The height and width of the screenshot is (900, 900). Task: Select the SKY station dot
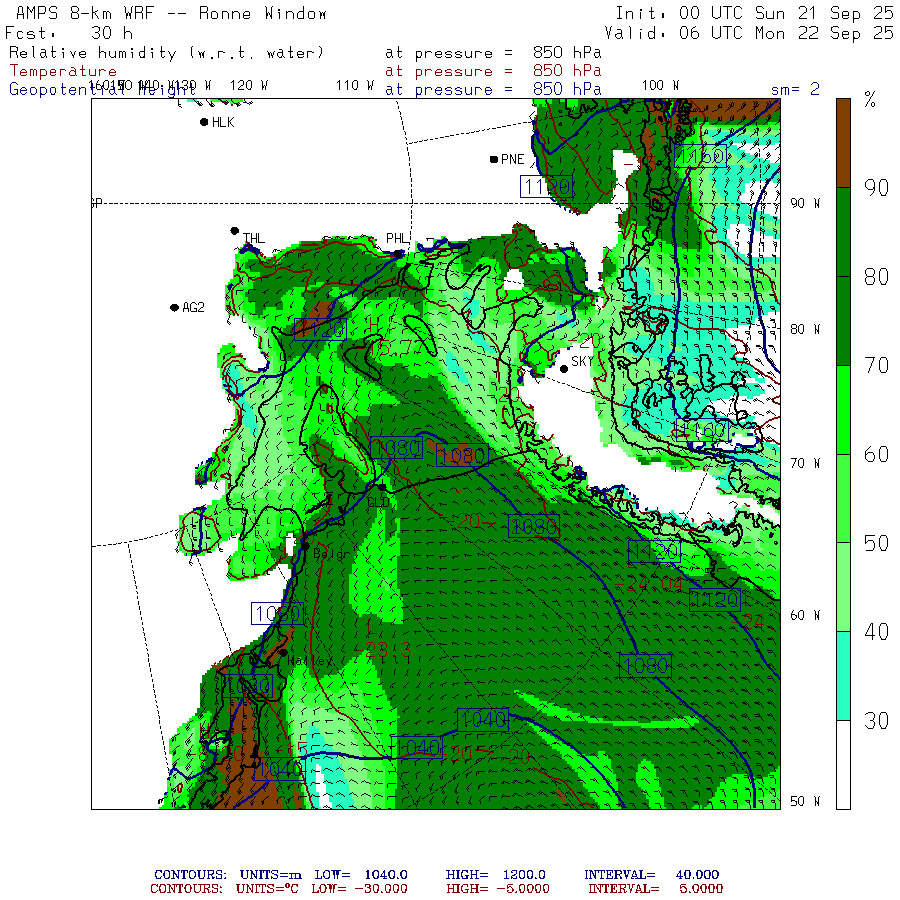click(x=564, y=368)
